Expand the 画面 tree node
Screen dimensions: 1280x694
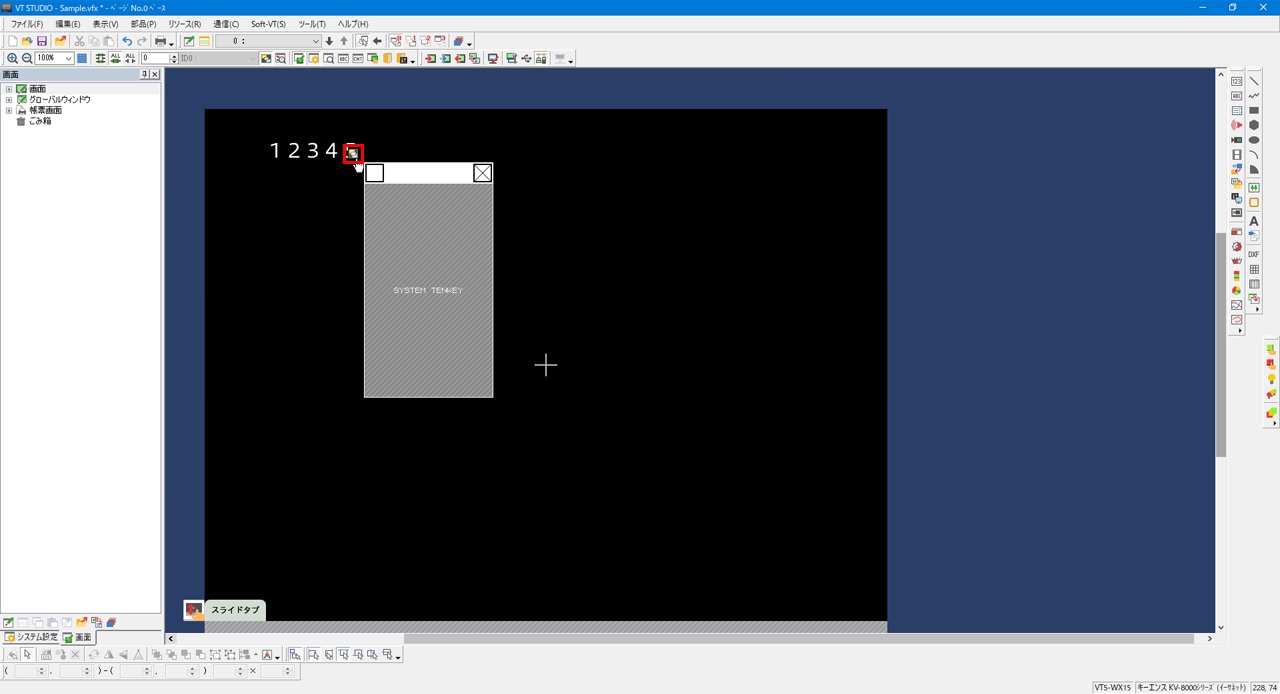(9, 89)
